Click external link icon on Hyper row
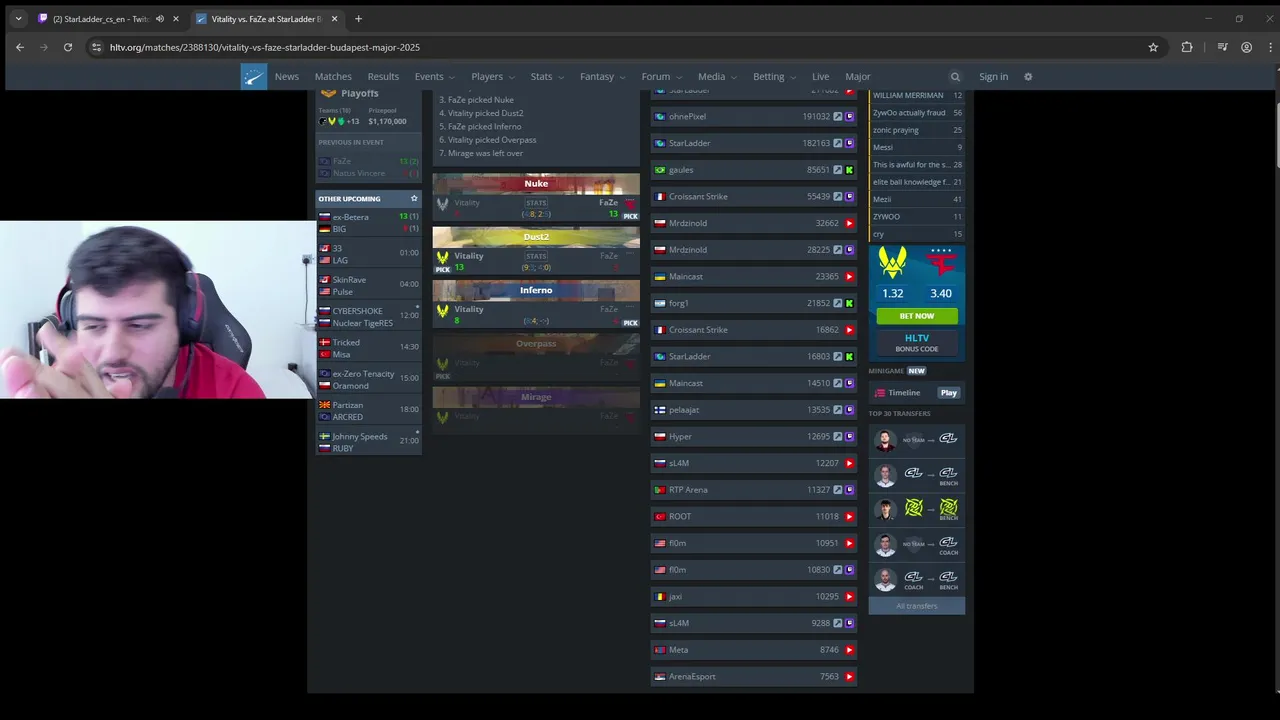Viewport: 1280px width, 720px height. tap(838, 437)
